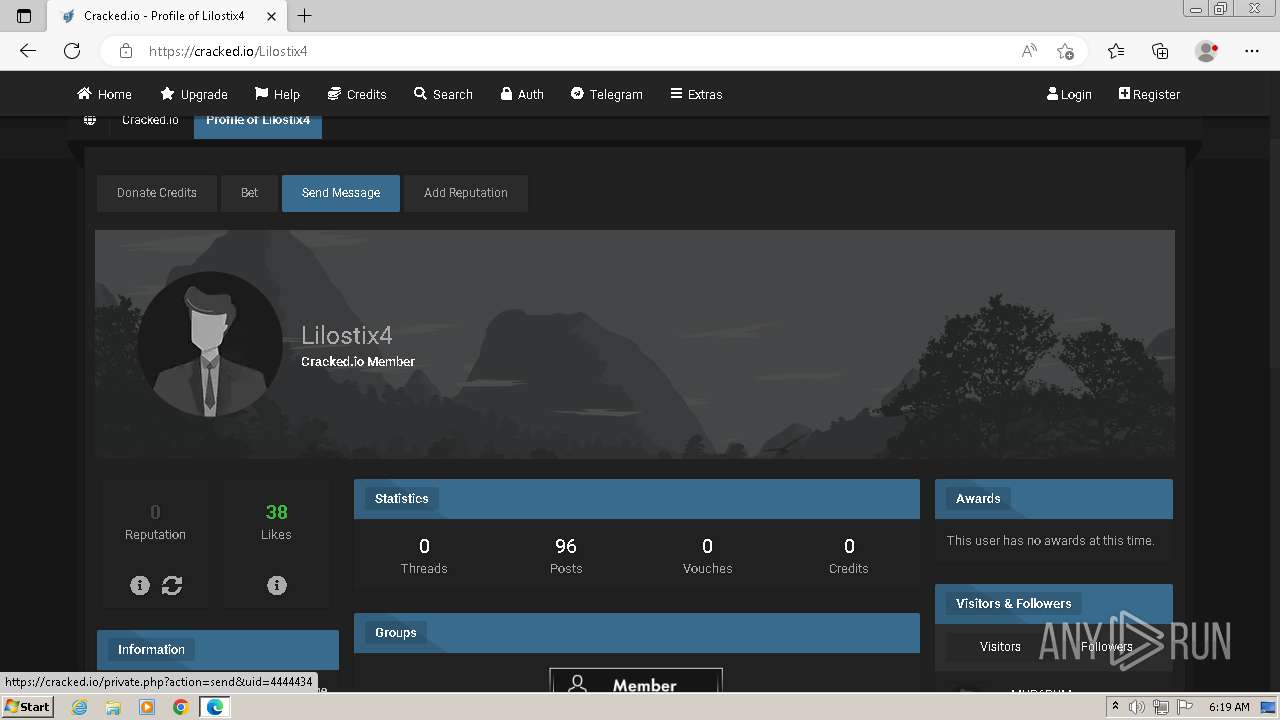Open the Favorites list
The height and width of the screenshot is (720, 1280).
1116,51
